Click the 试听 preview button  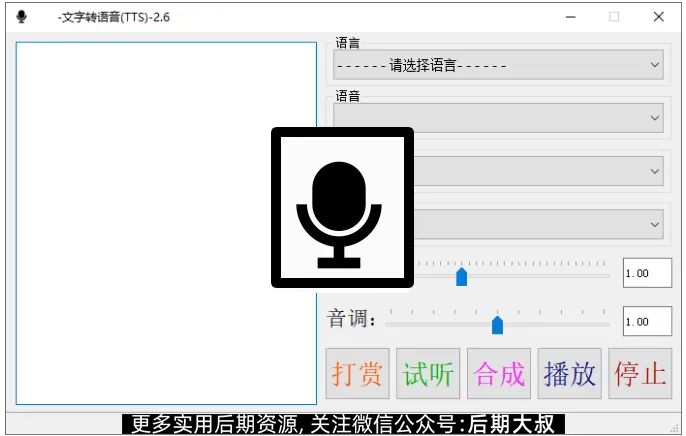tap(428, 374)
